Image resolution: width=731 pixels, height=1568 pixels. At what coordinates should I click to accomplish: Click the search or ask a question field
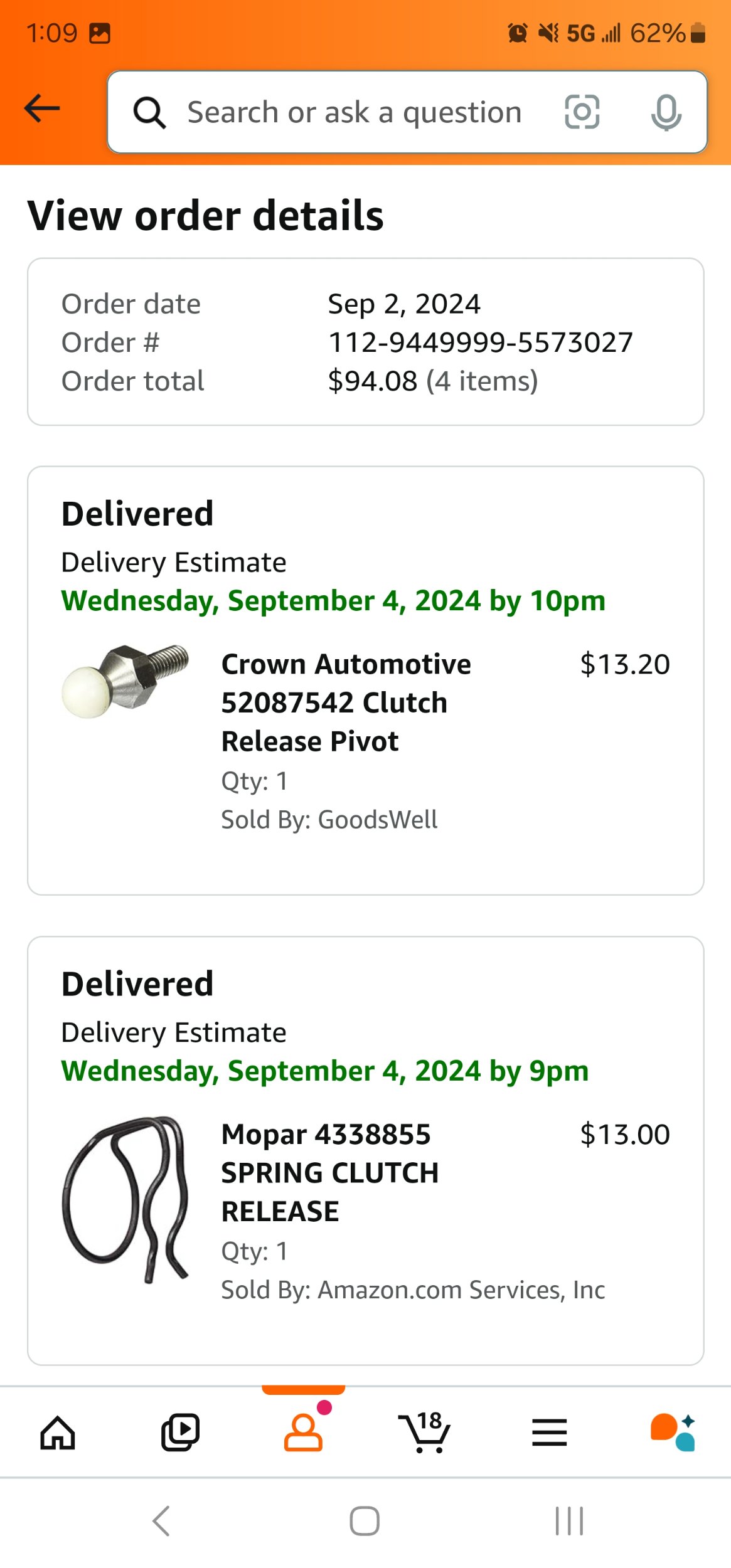[355, 113]
